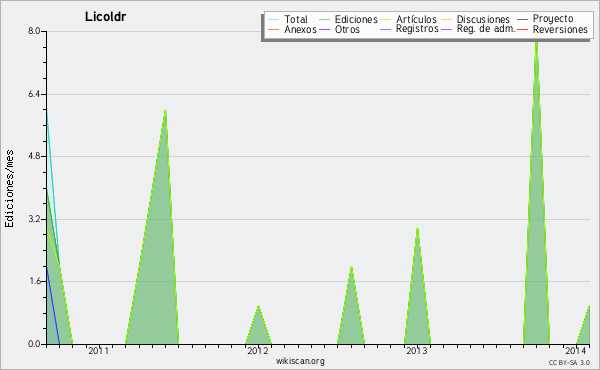Click the chart title Licoldr

click(105, 17)
